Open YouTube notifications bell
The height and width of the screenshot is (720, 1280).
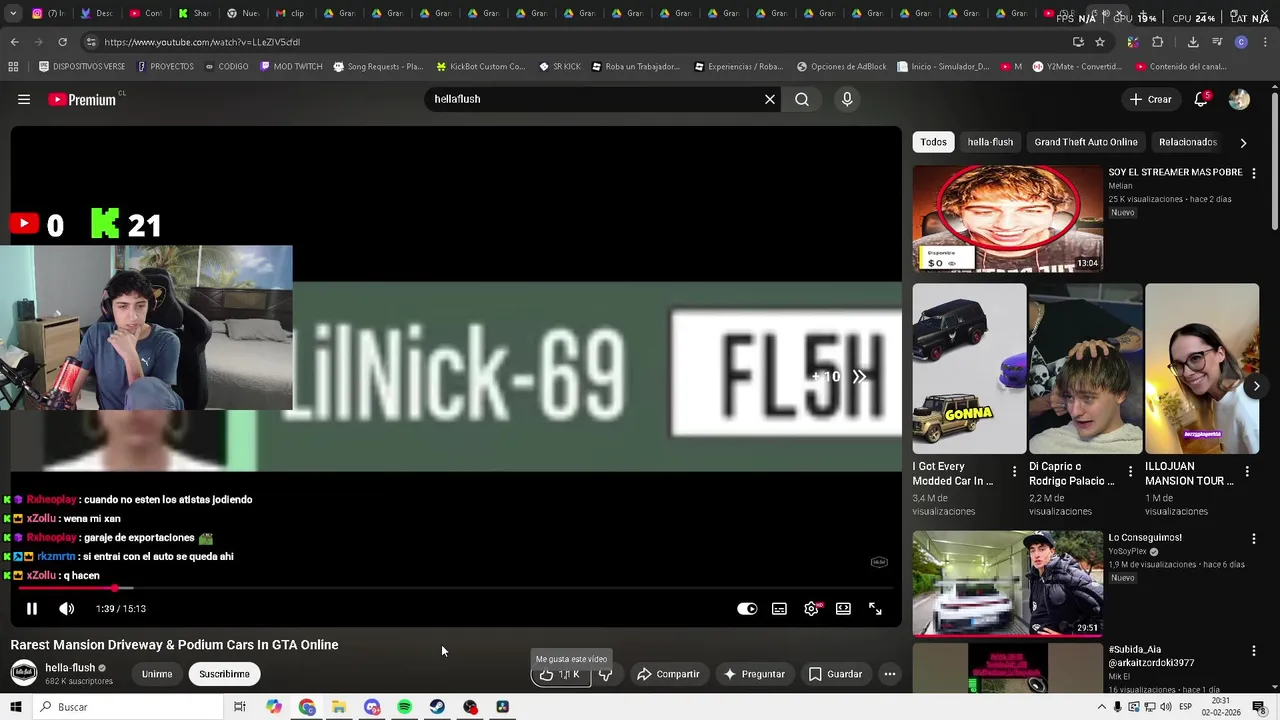coord(1201,99)
